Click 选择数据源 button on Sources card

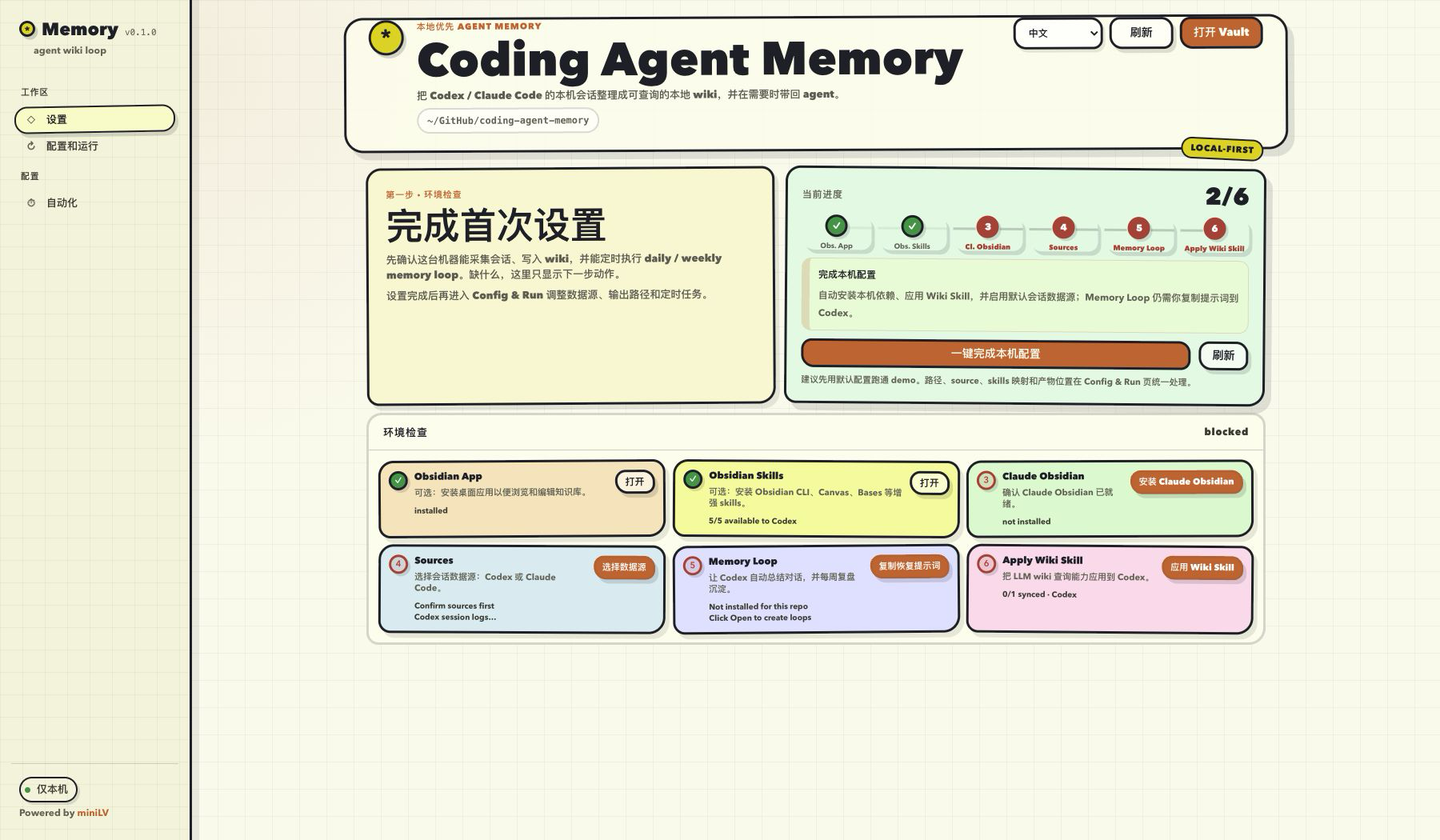(624, 567)
